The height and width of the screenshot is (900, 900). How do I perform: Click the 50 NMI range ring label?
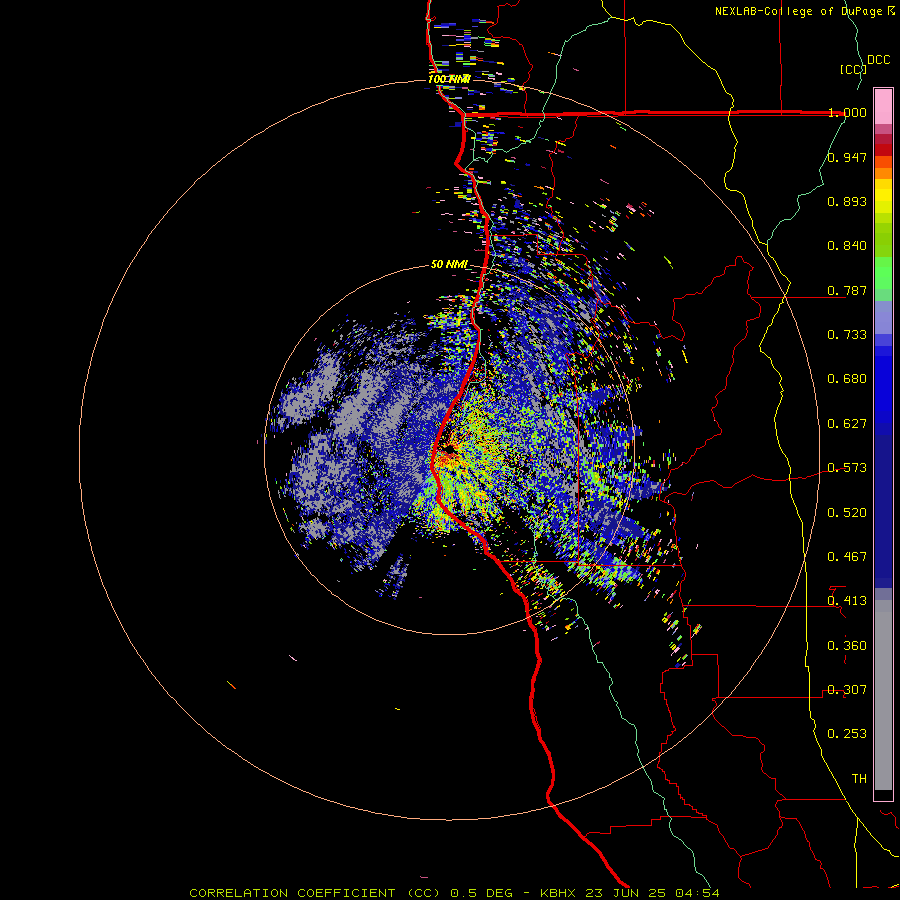click(x=449, y=265)
